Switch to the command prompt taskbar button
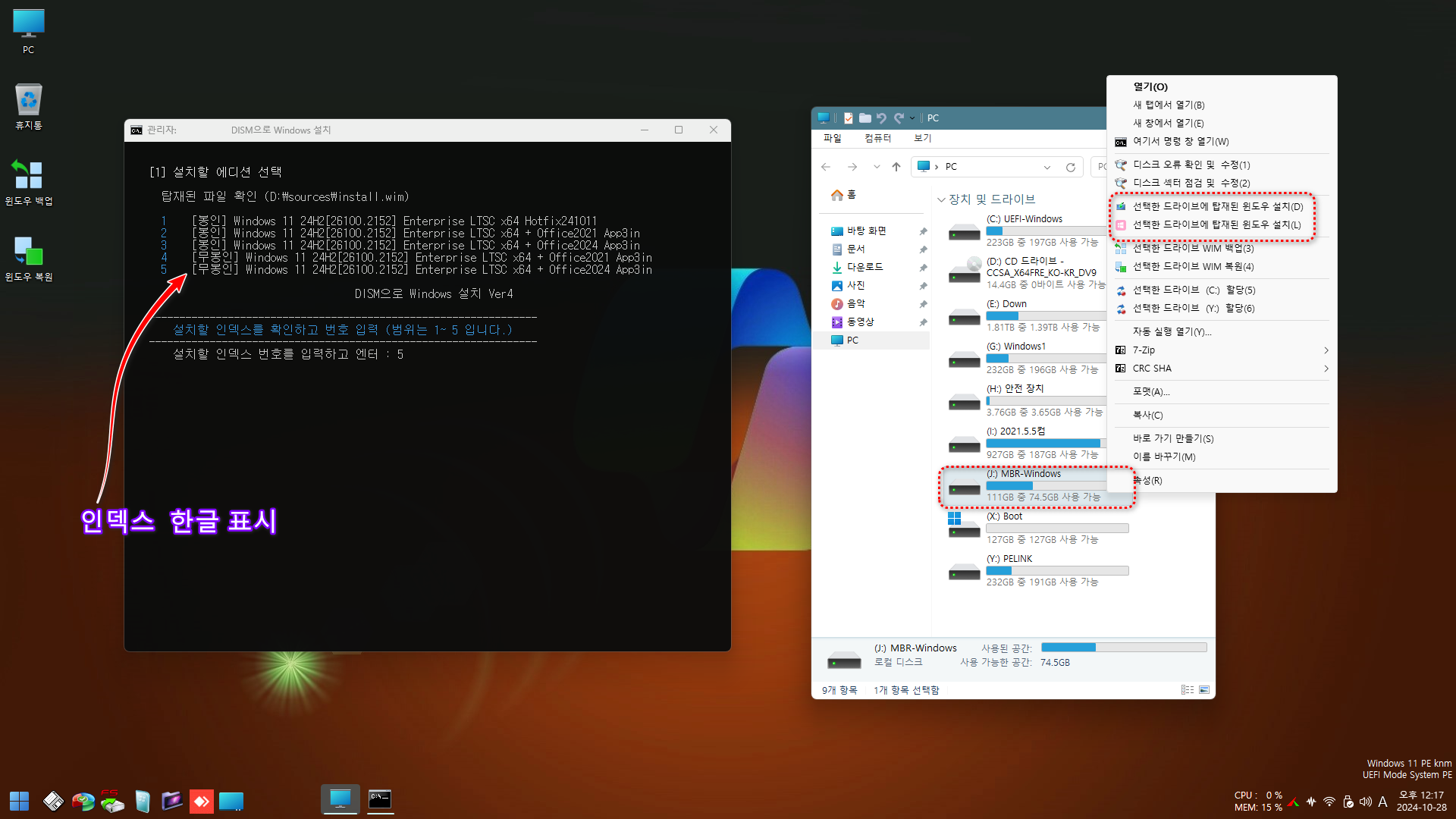Image resolution: width=1456 pixels, height=819 pixels. pyautogui.click(x=380, y=799)
